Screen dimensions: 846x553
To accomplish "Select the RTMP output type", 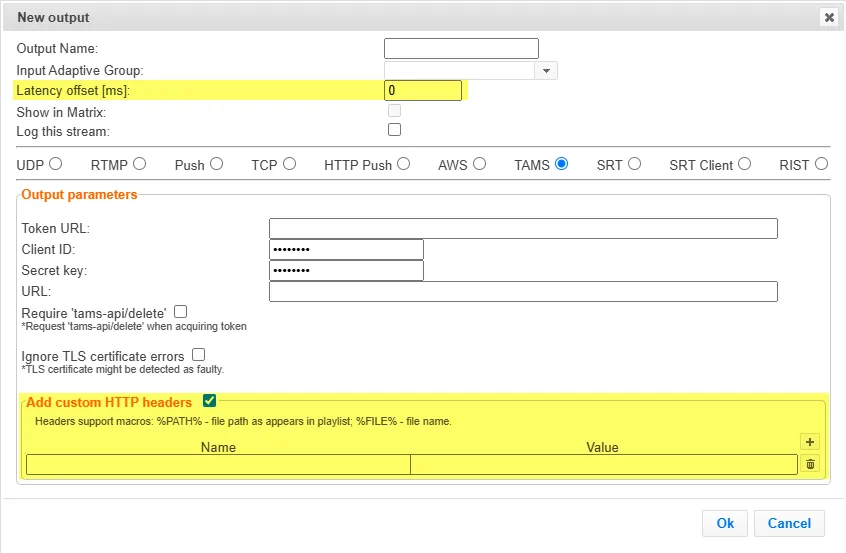I will (x=140, y=163).
